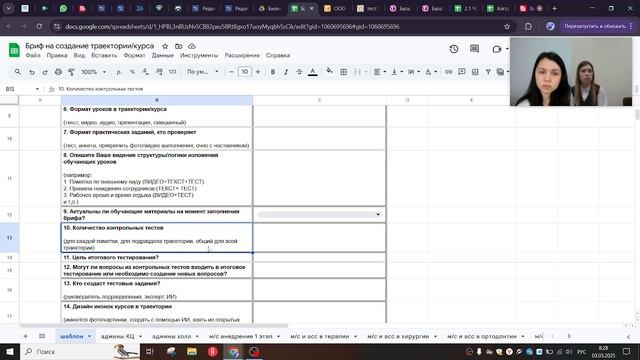Open the Файл menu

pyautogui.click(x=33, y=55)
